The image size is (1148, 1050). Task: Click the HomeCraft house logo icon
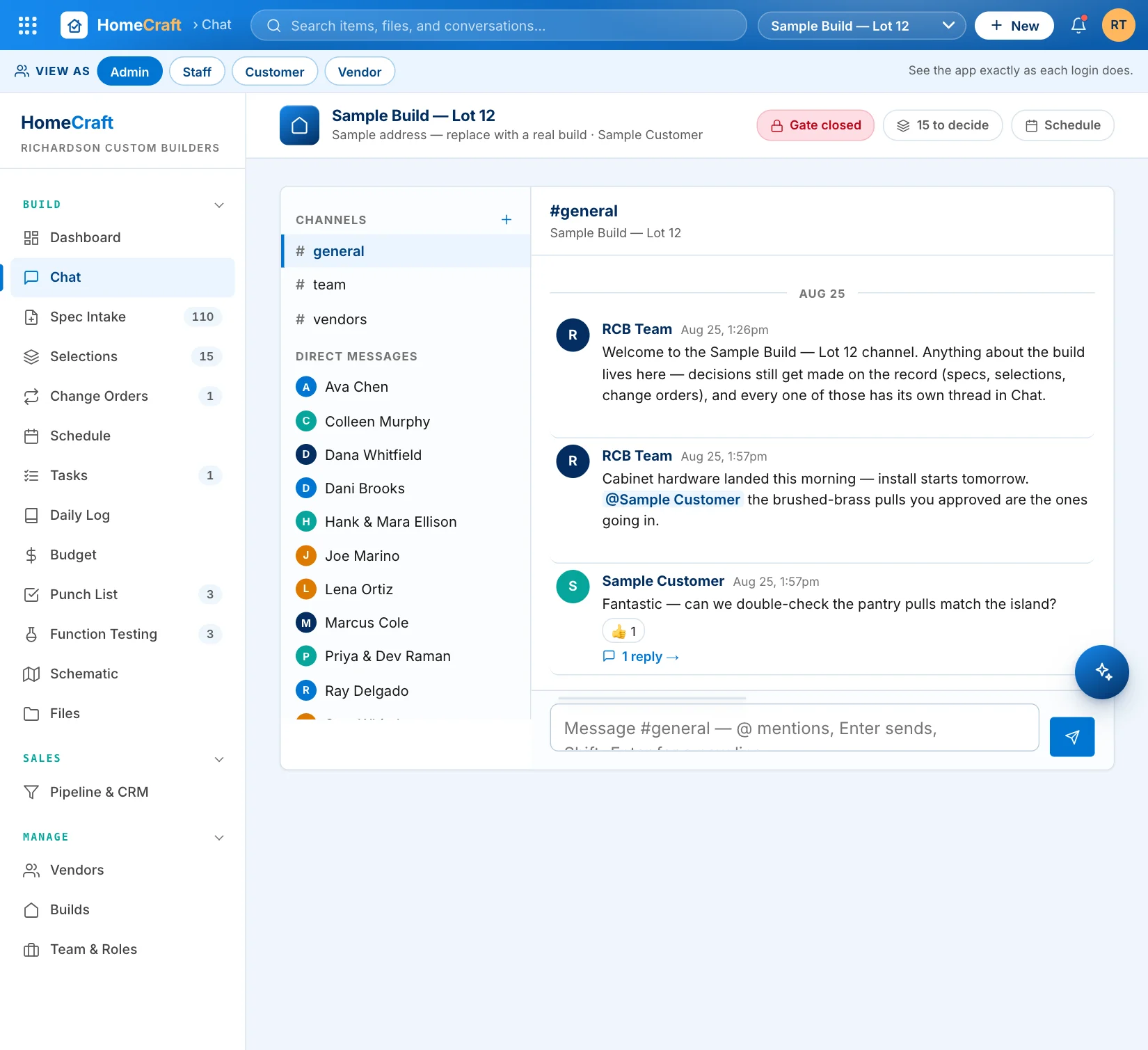coord(74,26)
